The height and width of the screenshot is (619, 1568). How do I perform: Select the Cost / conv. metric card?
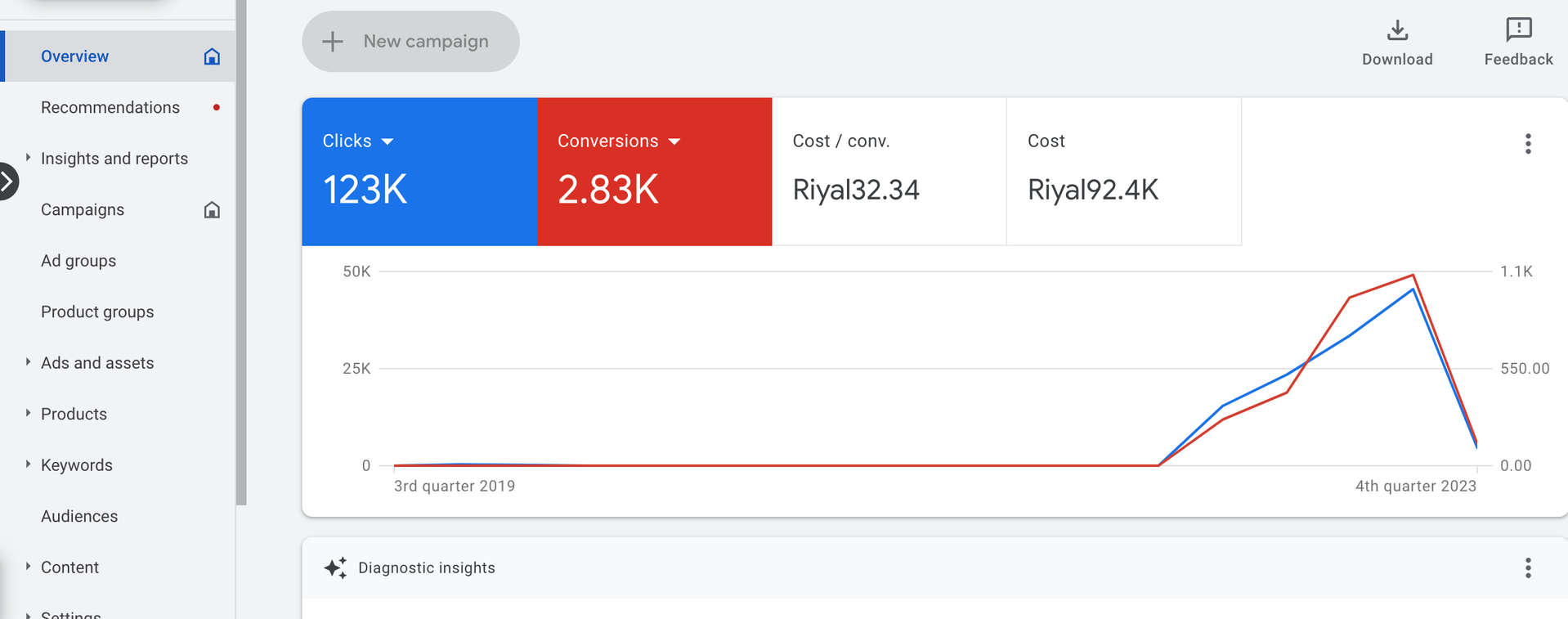889,172
